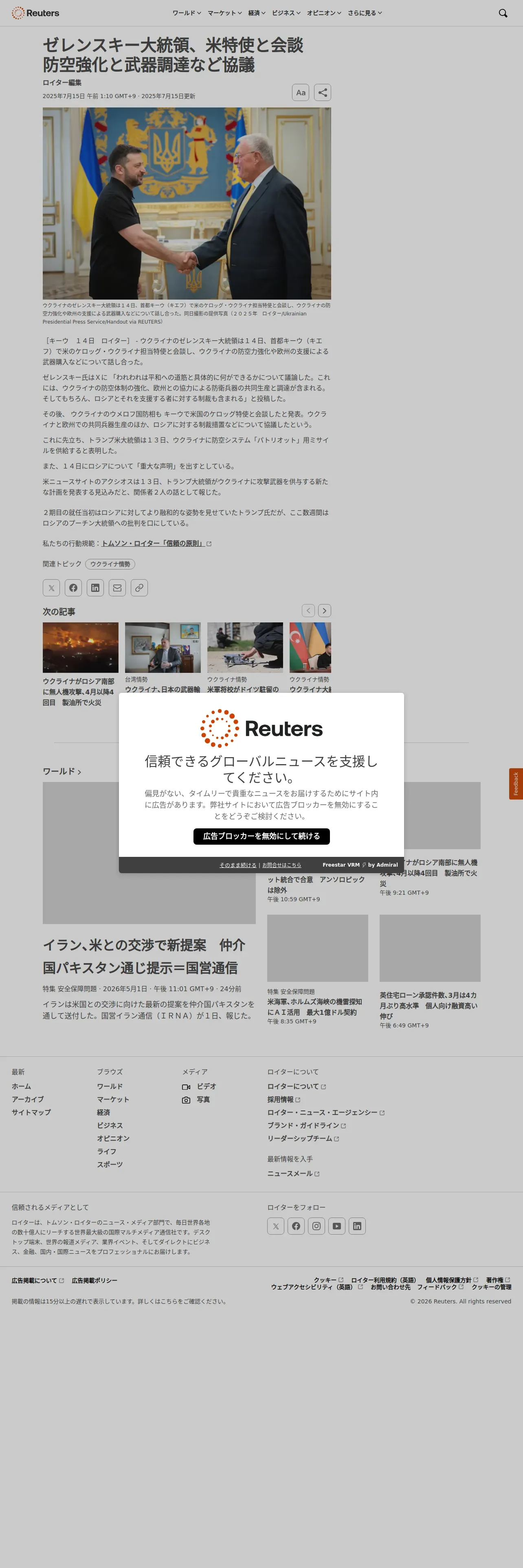Select the ウクライナ情勢 related topic tag
523x1568 pixels.
point(110,564)
